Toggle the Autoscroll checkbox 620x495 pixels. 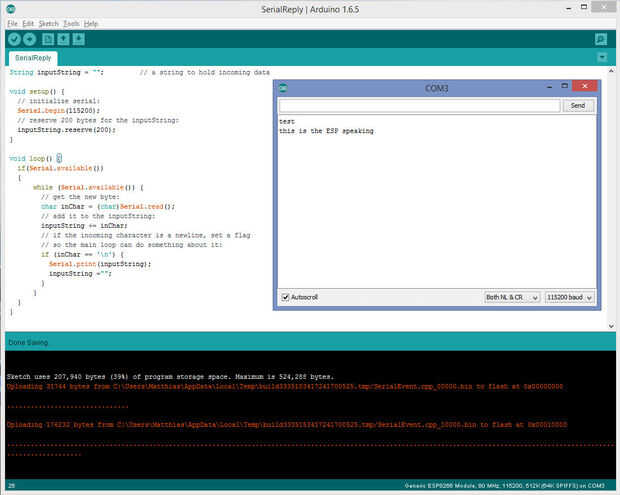[x=285, y=297]
